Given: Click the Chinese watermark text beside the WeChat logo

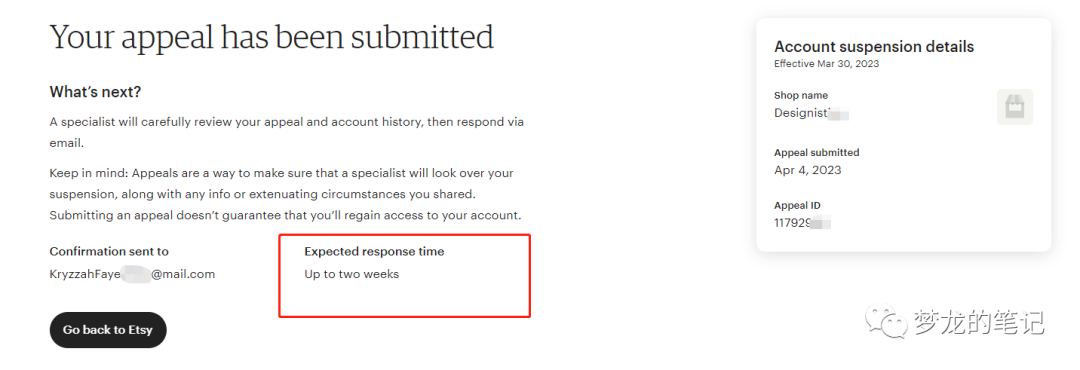Looking at the screenshot, I should click(979, 322).
